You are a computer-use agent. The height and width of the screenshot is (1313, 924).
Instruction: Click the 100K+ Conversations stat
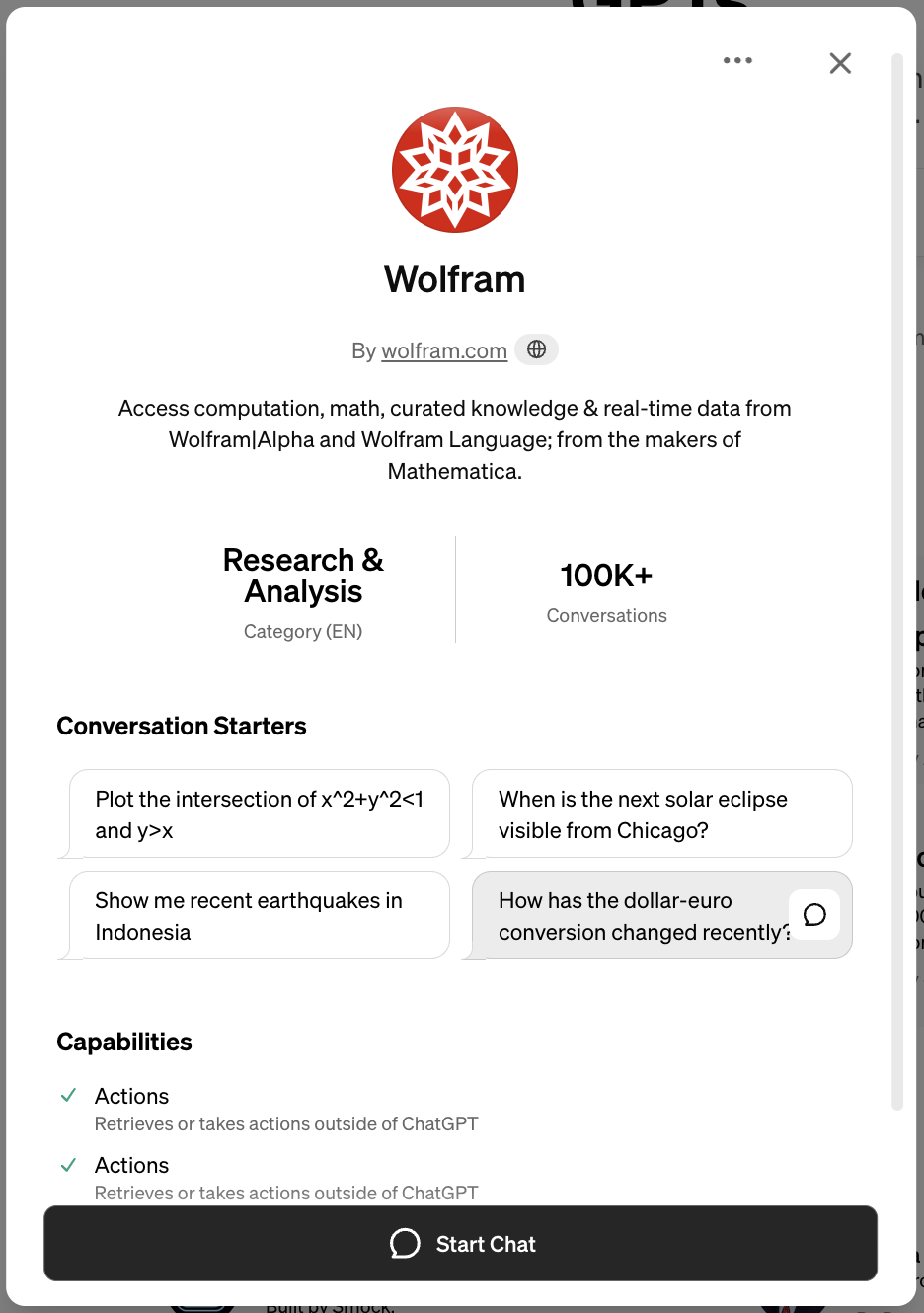click(606, 589)
